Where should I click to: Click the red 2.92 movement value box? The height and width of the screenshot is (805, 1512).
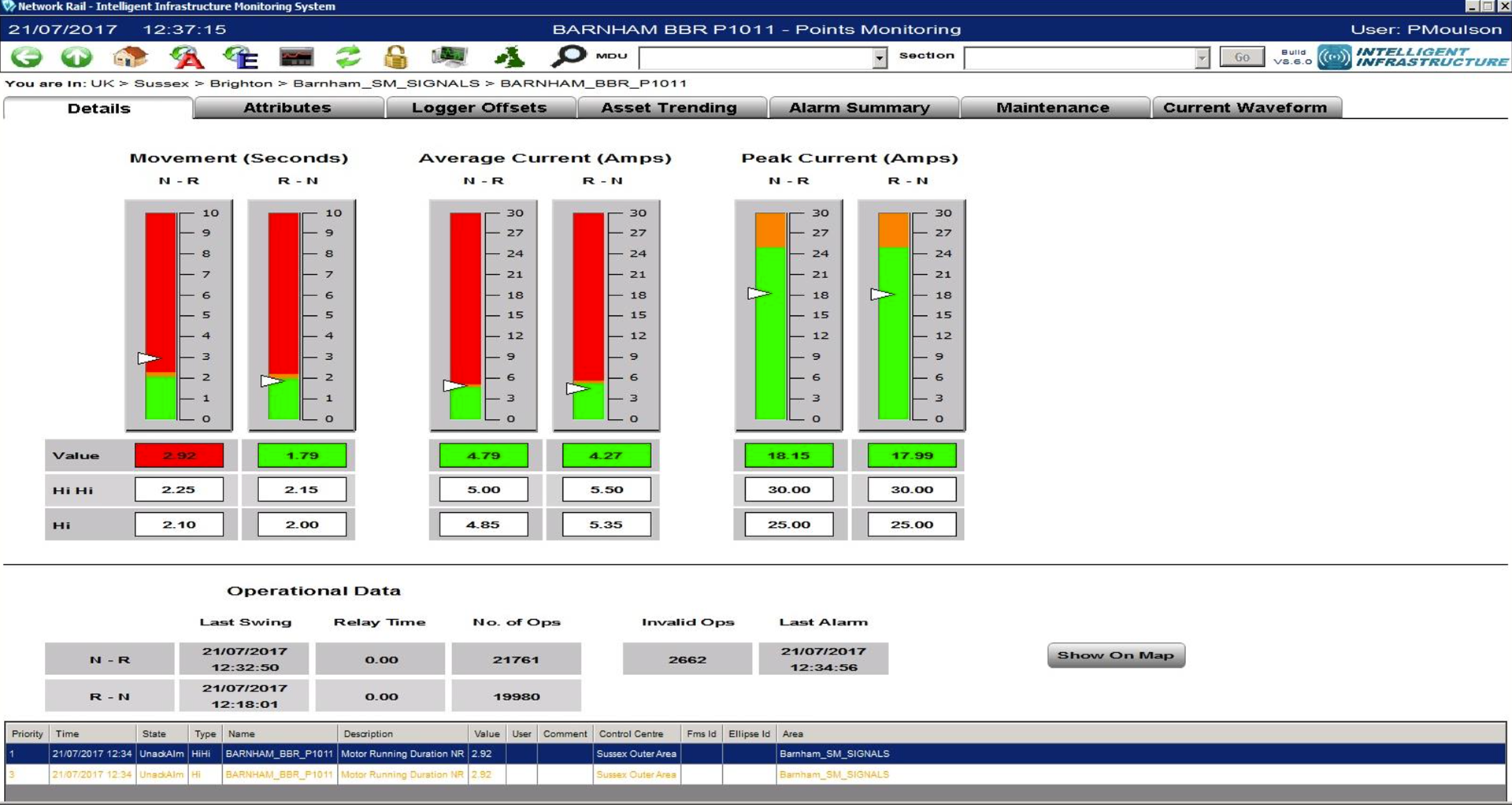pyautogui.click(x=179, y=455)
